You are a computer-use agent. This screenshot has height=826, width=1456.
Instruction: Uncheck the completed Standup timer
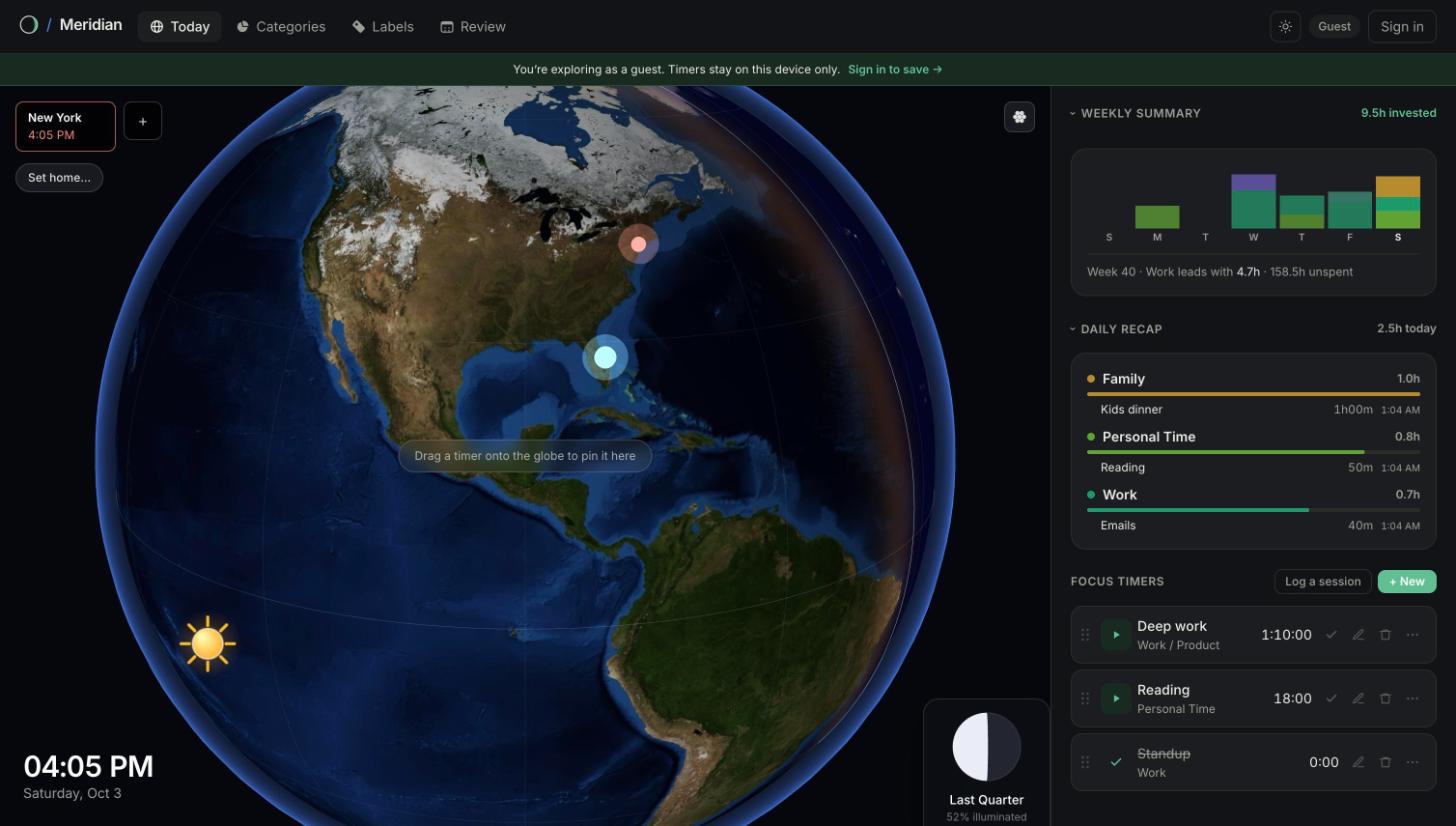point(1116,763)
